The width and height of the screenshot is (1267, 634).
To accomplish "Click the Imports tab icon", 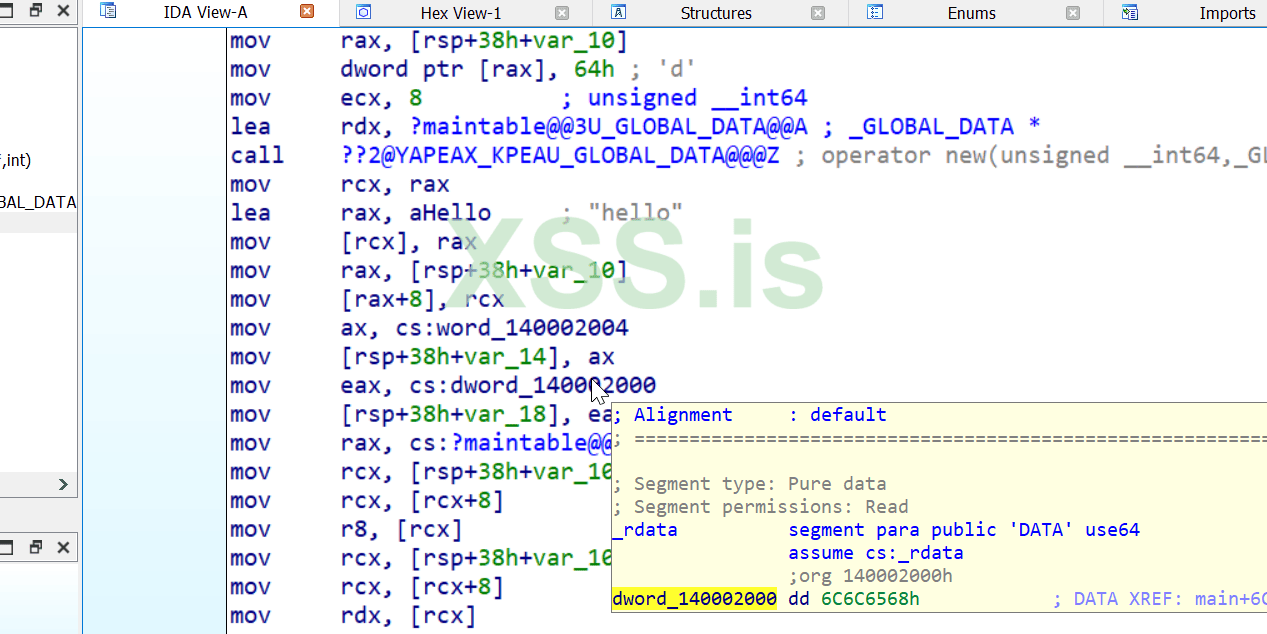I will (x=1130, y=12).
